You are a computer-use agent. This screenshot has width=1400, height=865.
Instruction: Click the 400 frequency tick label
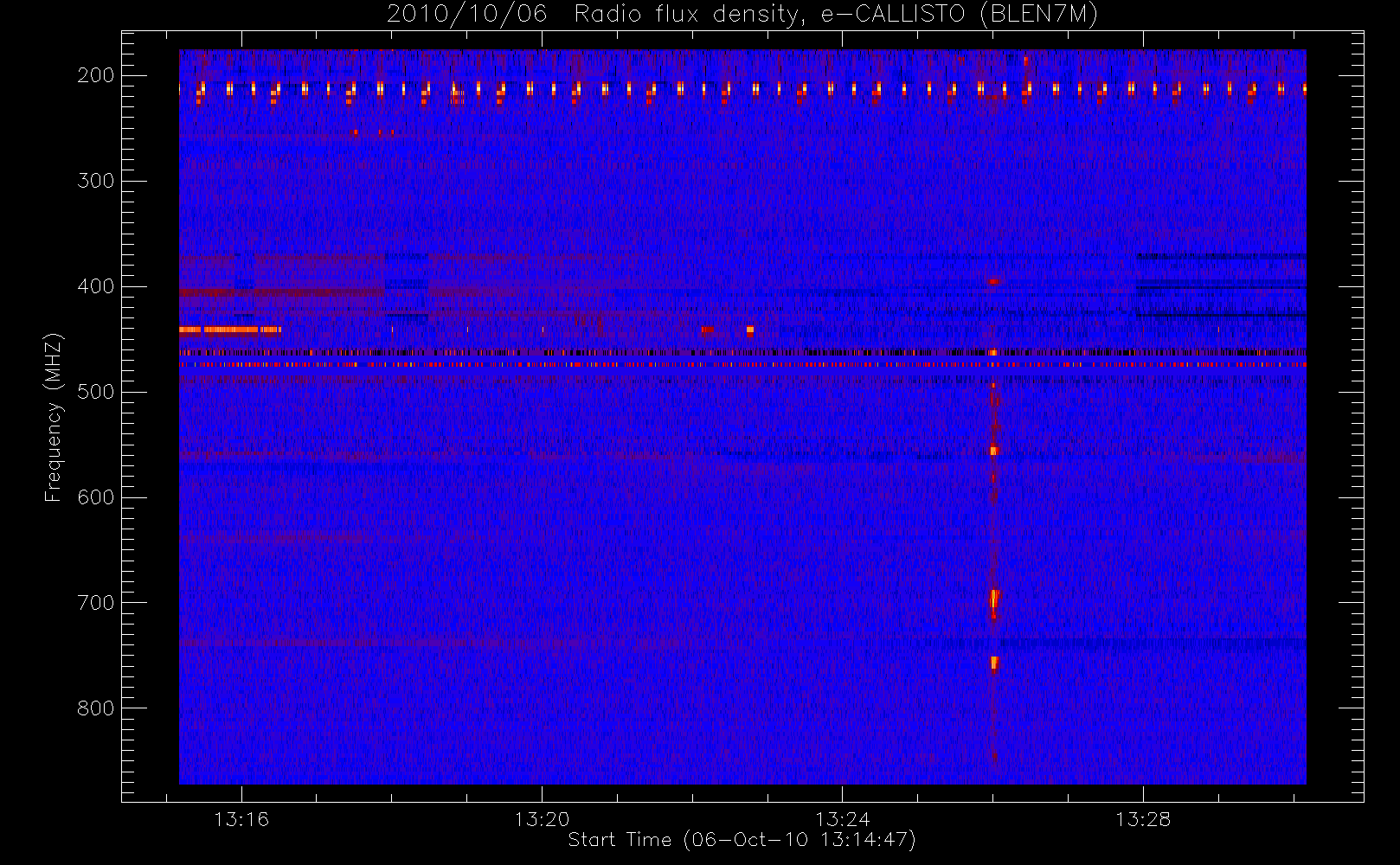95,286
